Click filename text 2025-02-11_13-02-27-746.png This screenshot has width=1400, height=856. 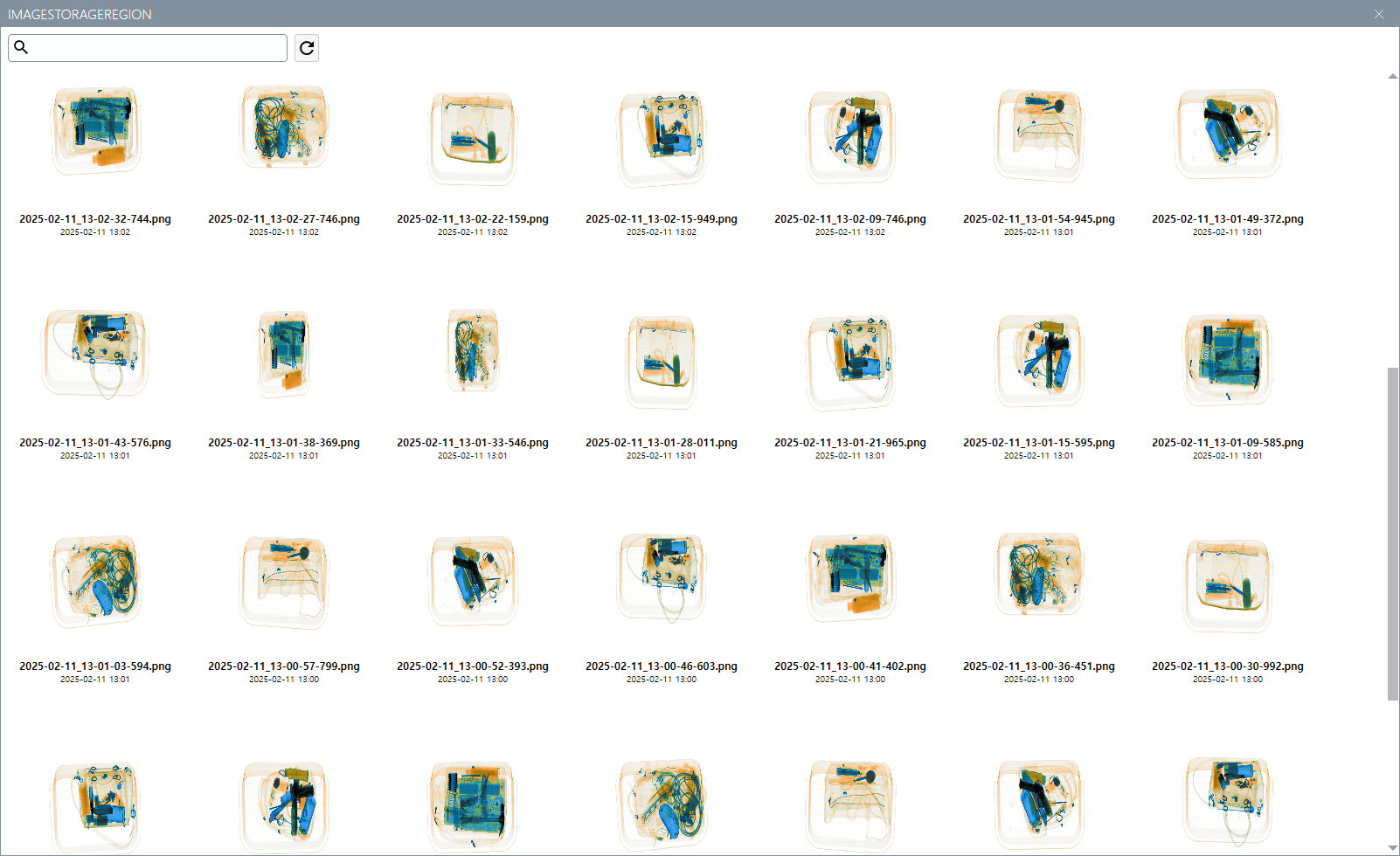[x=284, y=219]
